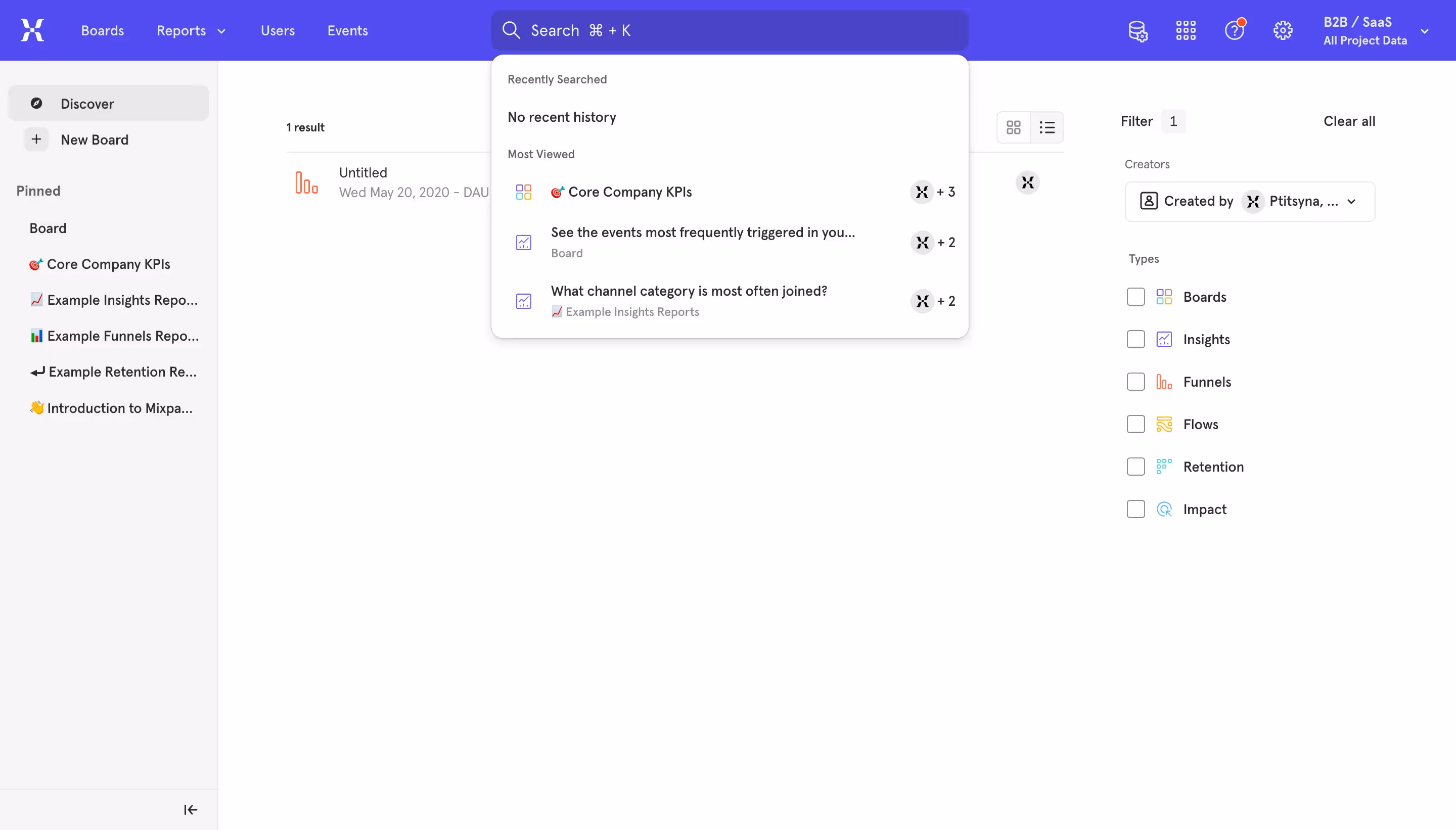
Task: Click the Mixpanel logo
Action: (x=32, y=30)
